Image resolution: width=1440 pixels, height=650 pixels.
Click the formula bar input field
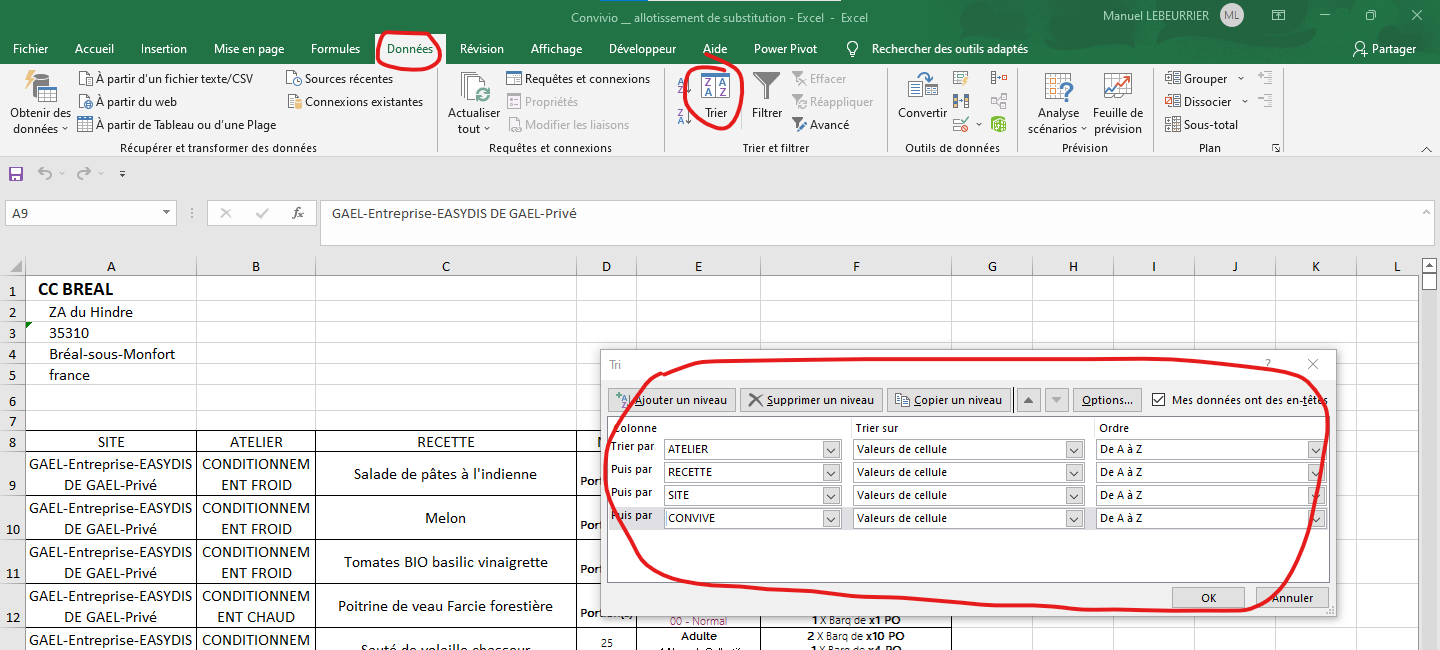(x=860, y=214)
